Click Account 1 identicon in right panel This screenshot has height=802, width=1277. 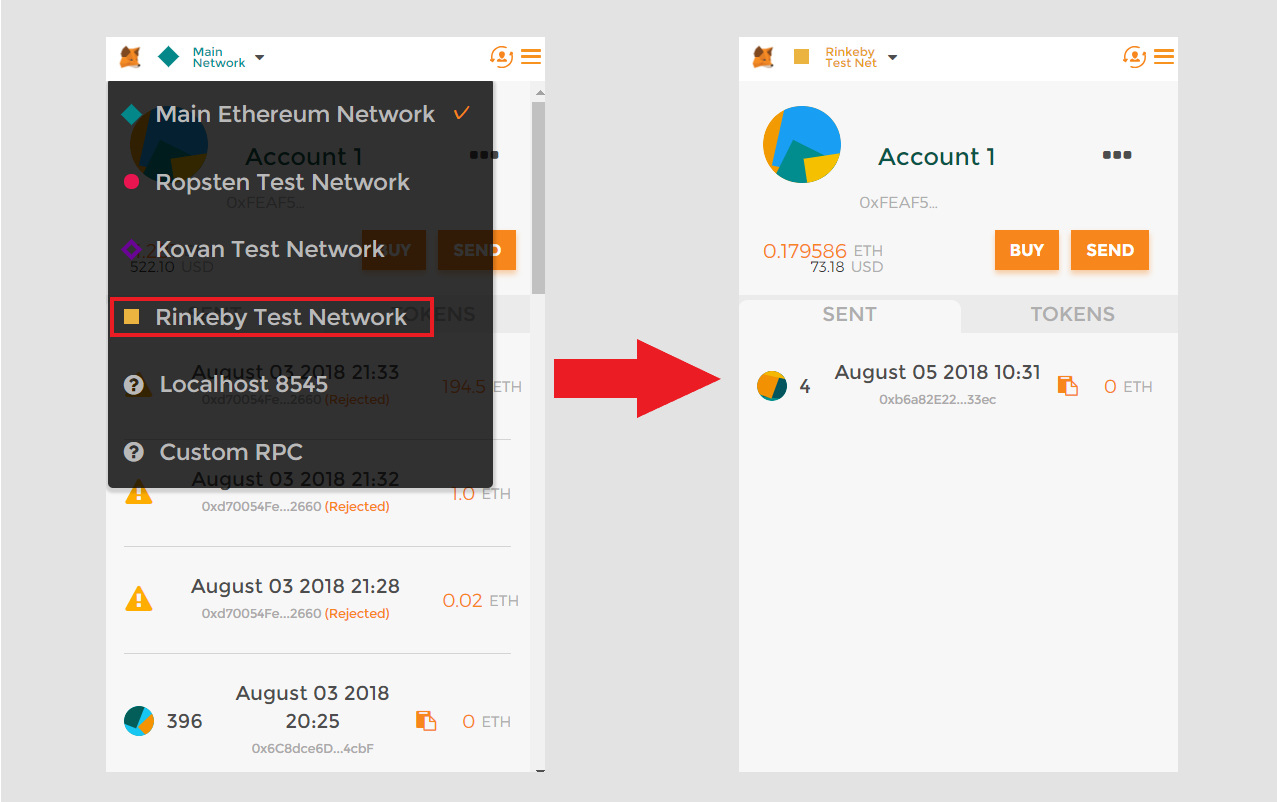point(802,144)
